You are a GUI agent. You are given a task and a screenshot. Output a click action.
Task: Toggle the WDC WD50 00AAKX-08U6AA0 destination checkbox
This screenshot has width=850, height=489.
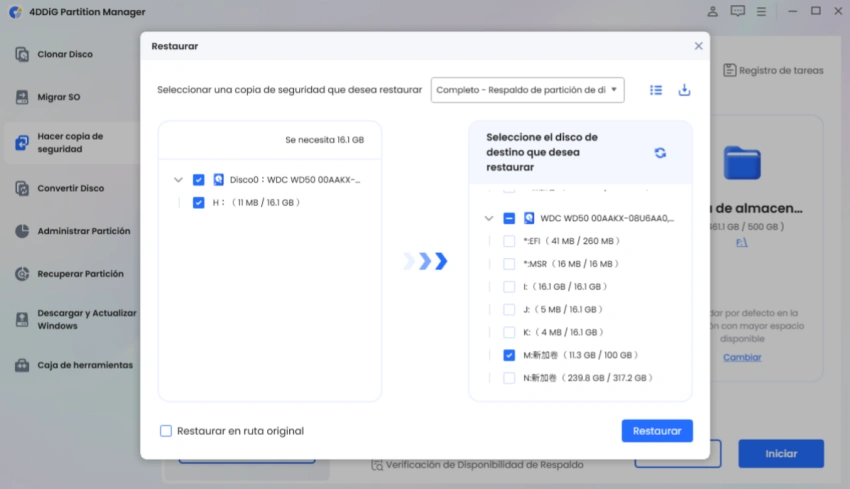[x=508, y=218]
